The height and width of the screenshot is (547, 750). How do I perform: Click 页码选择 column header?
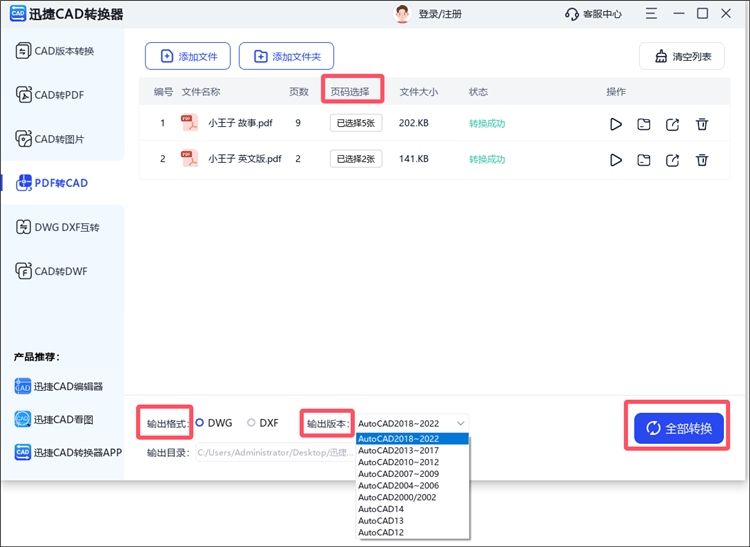click(x=350, y=91)
